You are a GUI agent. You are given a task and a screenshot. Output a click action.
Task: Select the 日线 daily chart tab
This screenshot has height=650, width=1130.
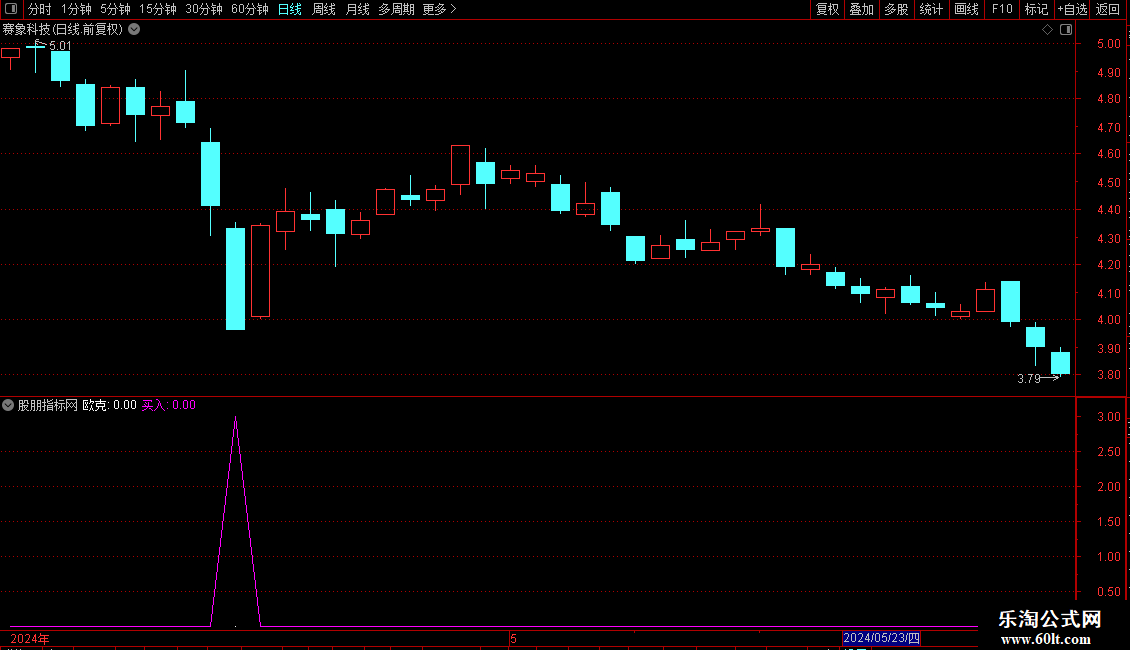[x=290, y=9]
